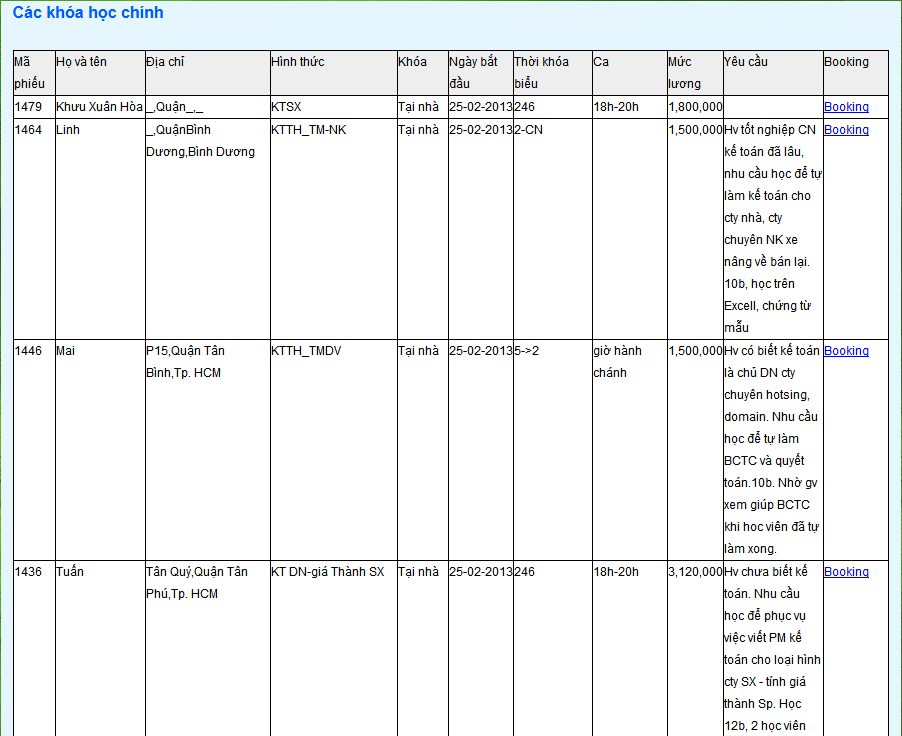This screenshot has width=902, height=736.
Task: Select the salary value 1,800,000
Action: click(695, 107)
